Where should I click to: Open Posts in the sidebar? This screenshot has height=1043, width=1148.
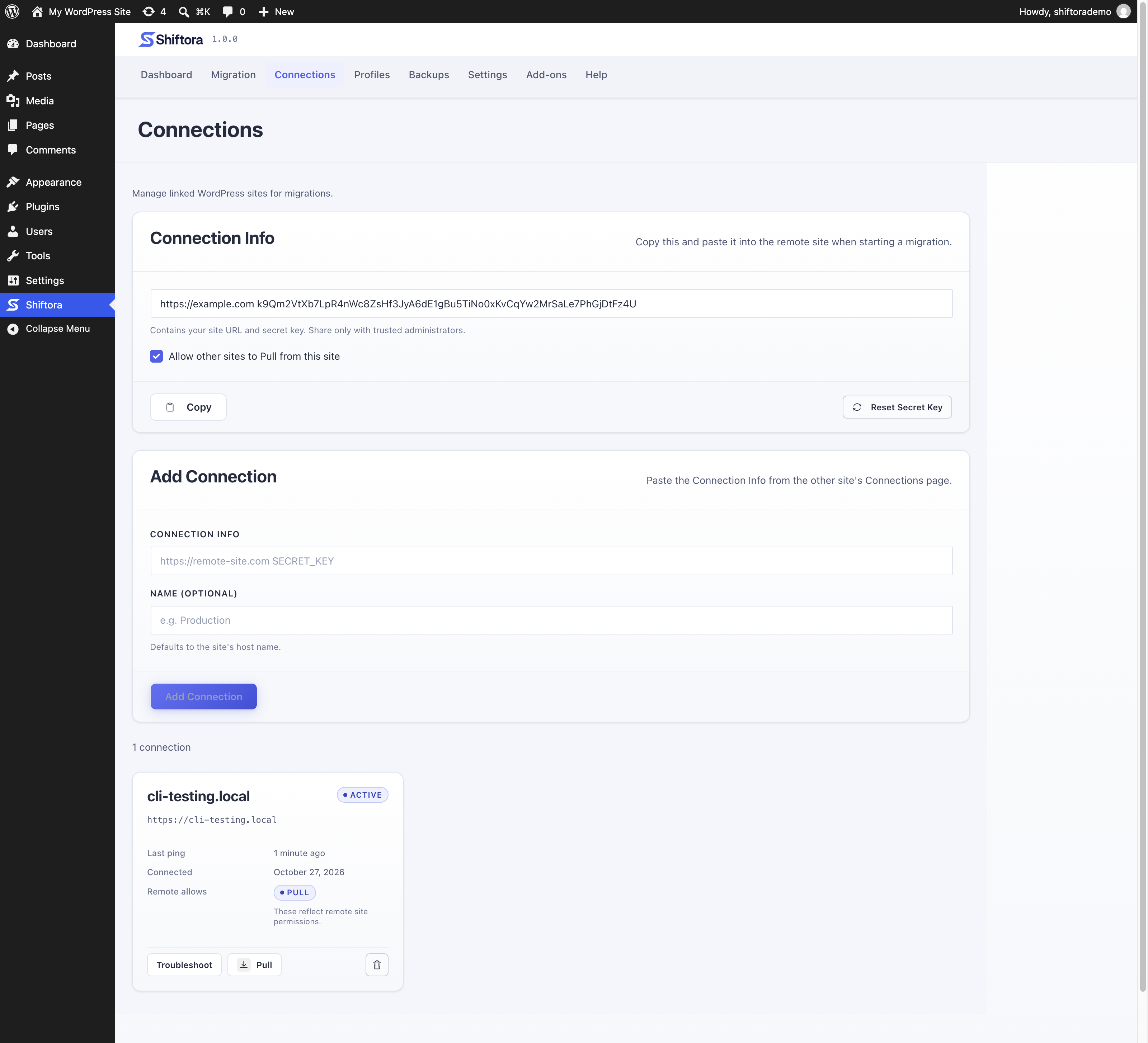coord(57,76)
